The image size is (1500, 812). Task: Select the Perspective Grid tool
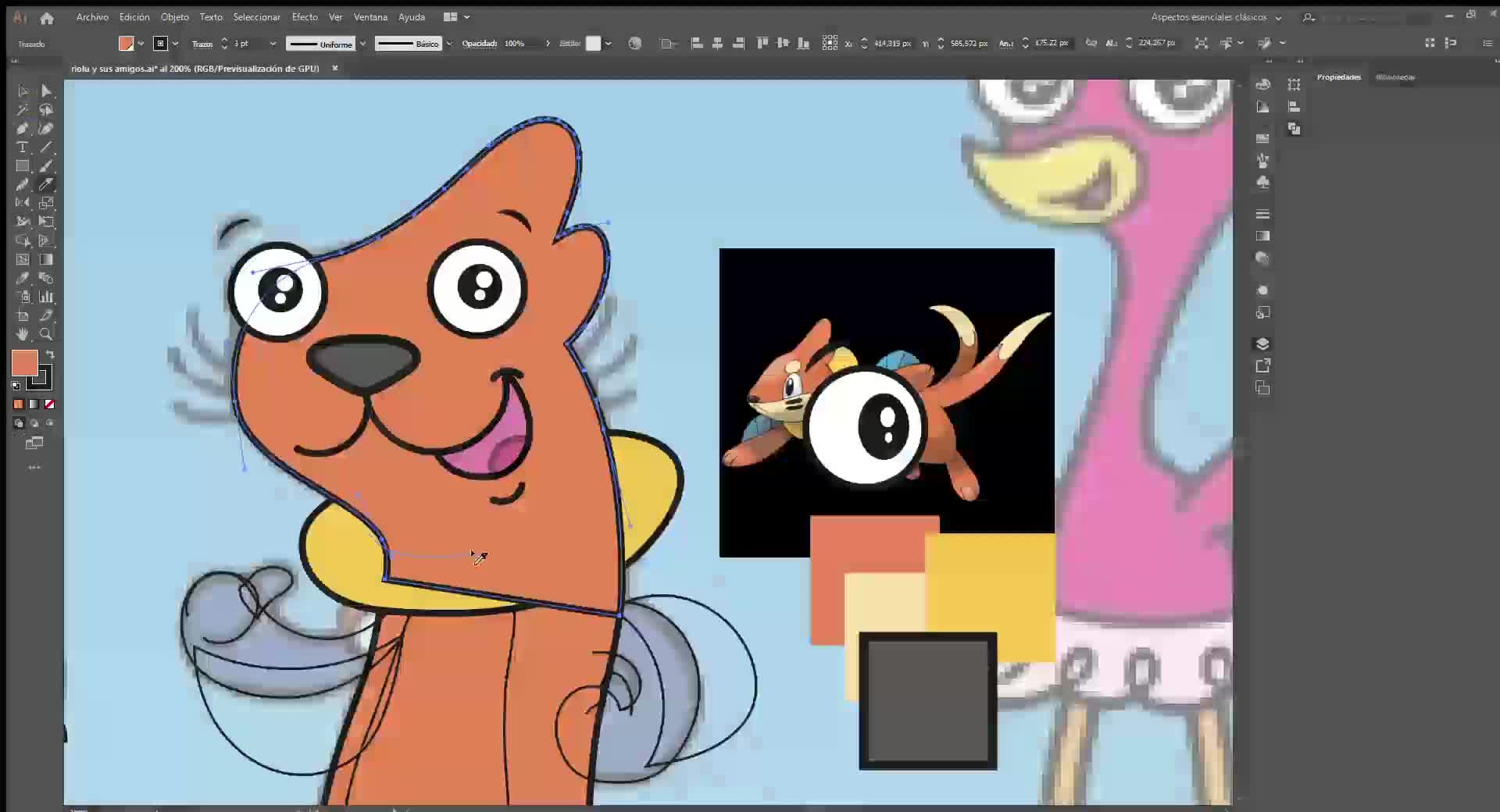(46, 240)
